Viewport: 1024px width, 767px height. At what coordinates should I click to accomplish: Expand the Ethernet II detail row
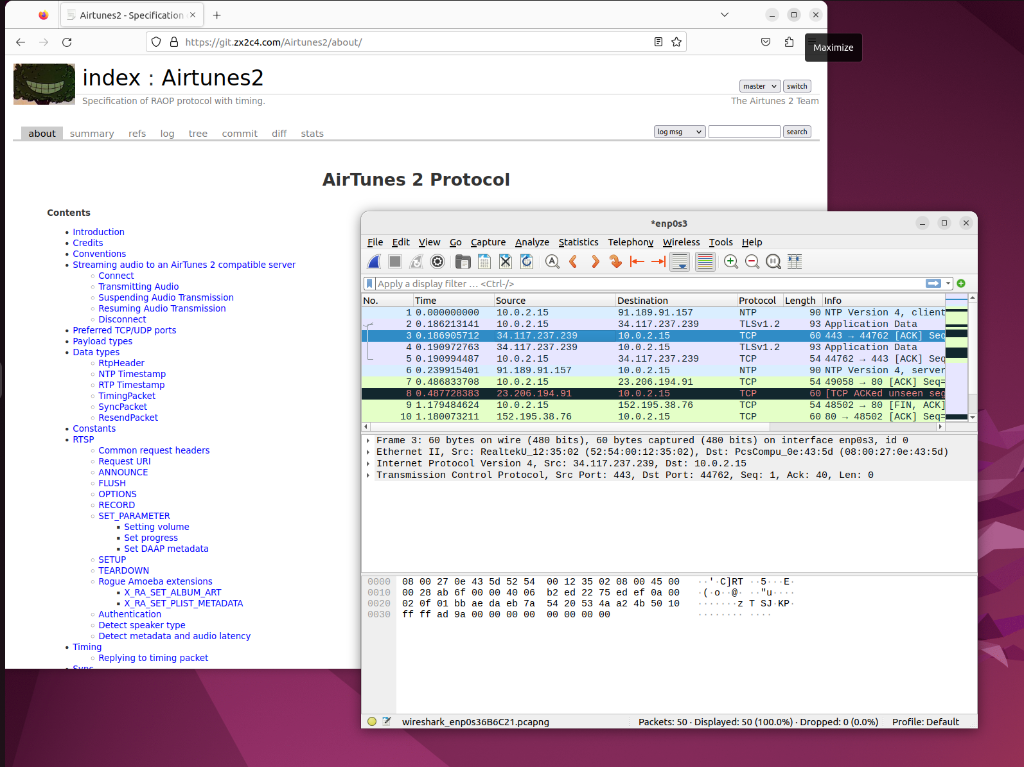(x=369, y=452)
